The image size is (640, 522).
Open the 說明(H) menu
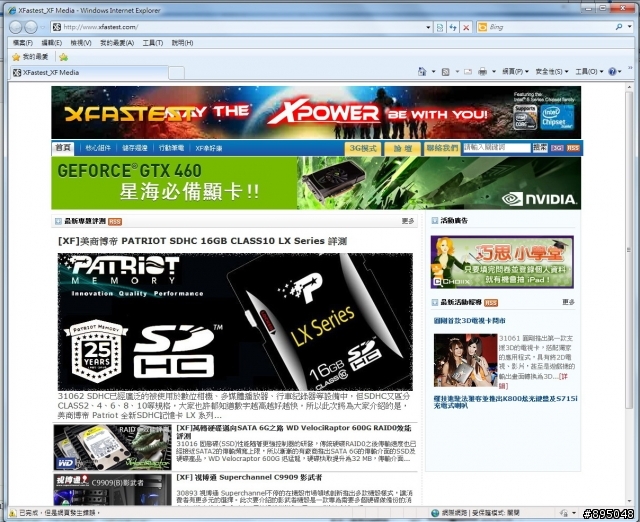pyautogui.click(x=182, y=43)
